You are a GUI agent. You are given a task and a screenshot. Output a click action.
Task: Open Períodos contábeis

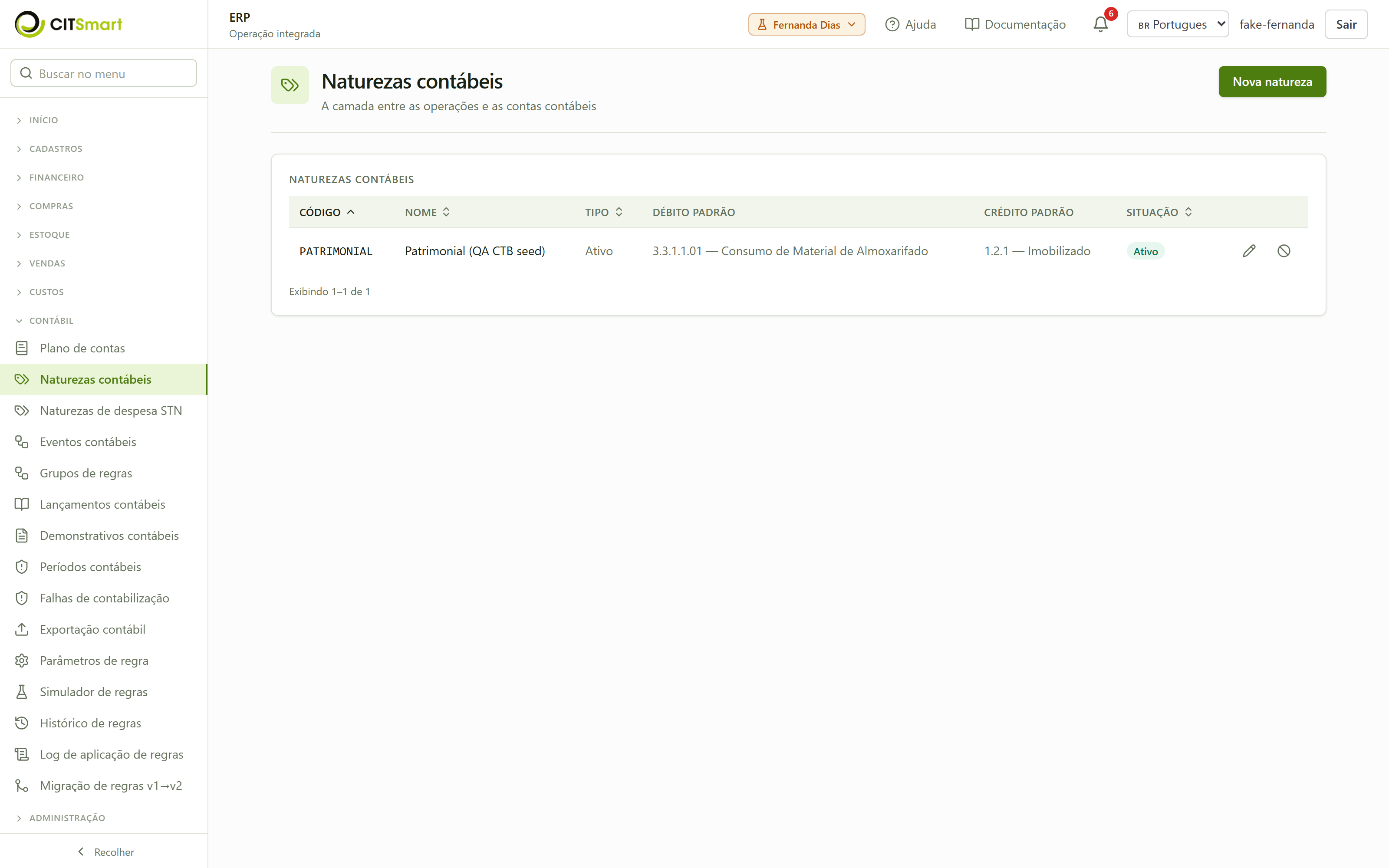tap(104, 567)
